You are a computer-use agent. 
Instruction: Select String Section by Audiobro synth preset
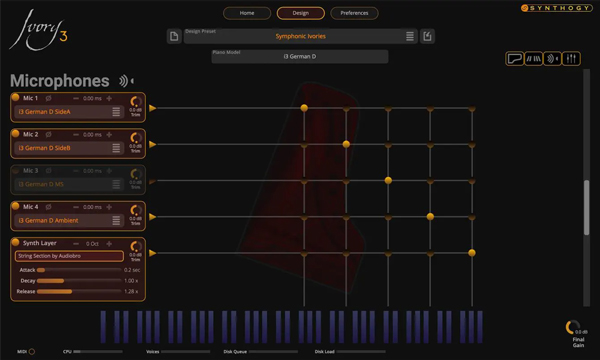(69, 256)
